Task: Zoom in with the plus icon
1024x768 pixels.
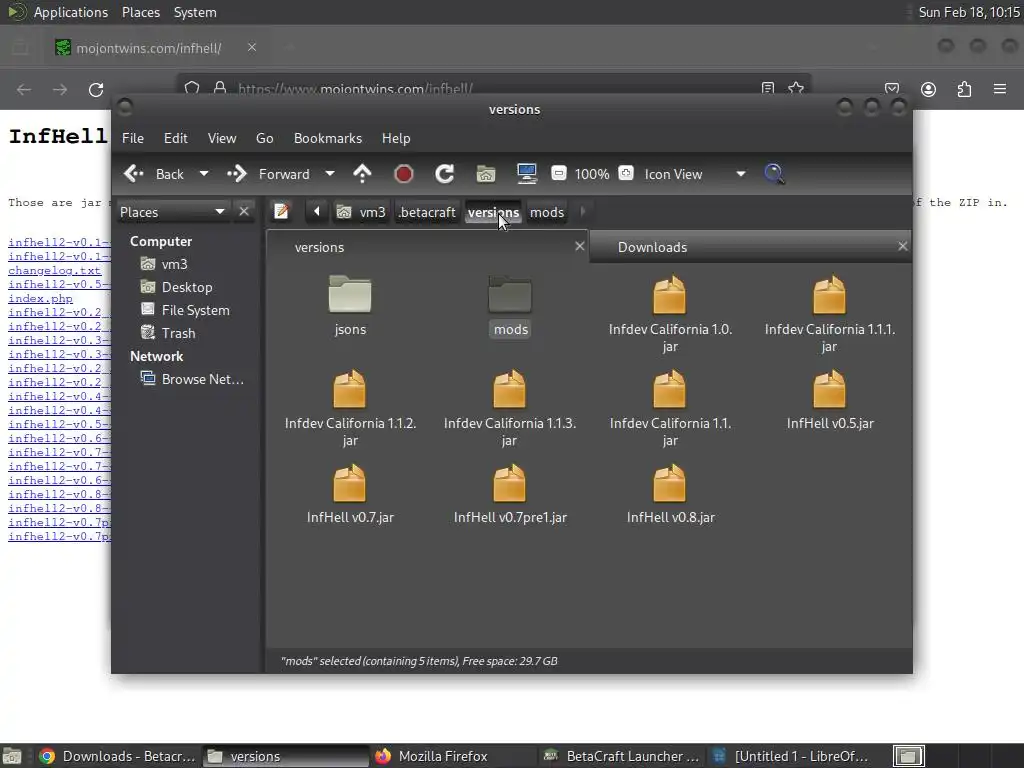Action: (626, 173)
